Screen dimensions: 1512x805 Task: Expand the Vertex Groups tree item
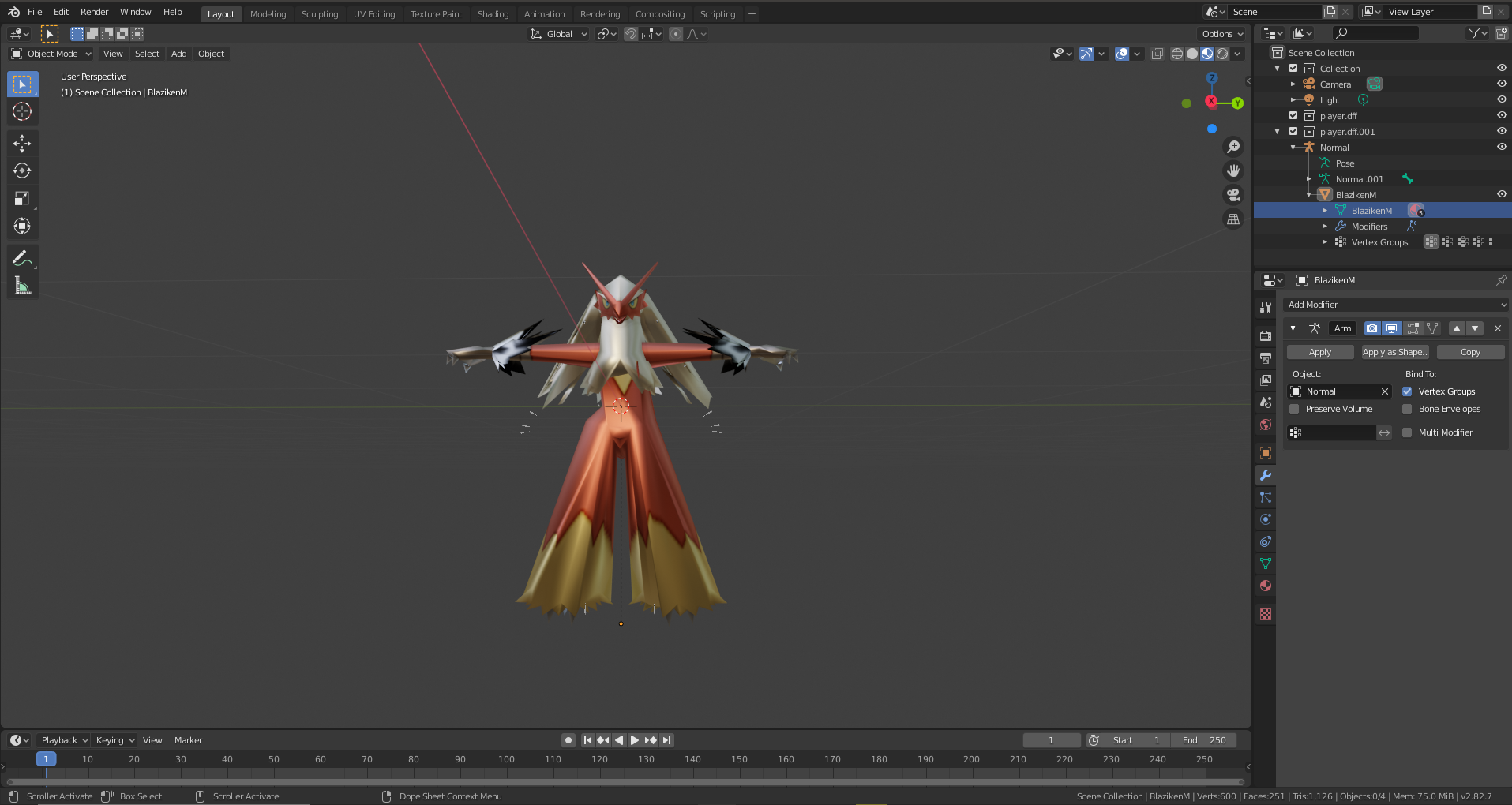tap(1325, 242)
